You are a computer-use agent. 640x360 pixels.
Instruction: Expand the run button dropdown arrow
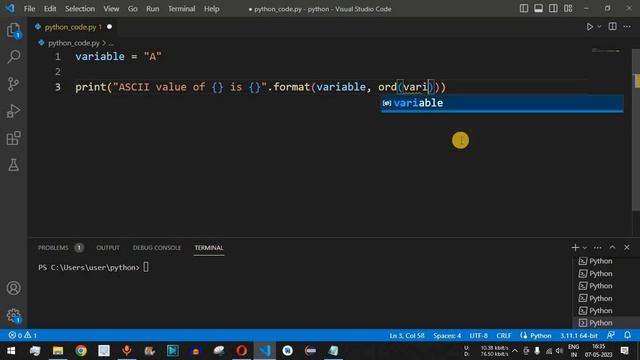coord(599,27)
